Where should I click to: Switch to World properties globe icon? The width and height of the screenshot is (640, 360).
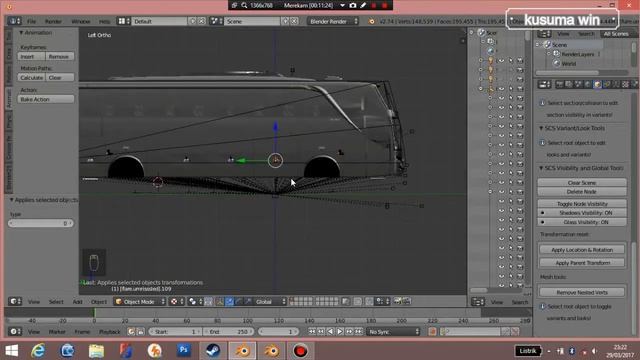(588, 84)
